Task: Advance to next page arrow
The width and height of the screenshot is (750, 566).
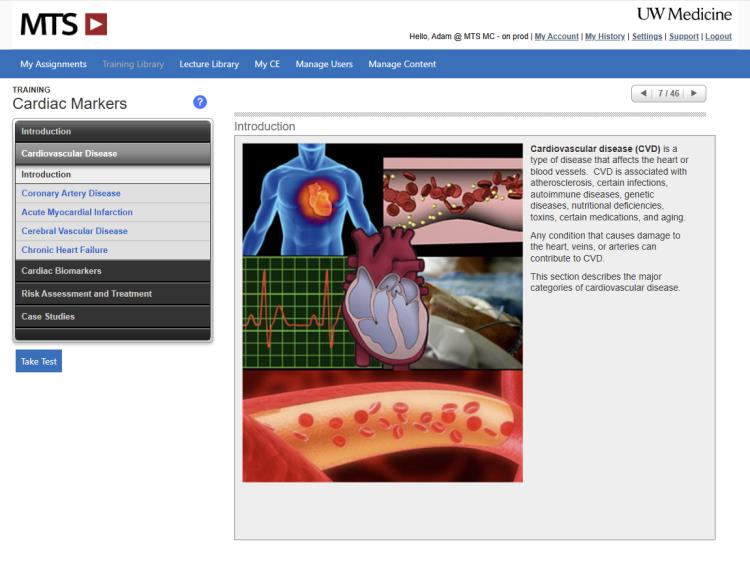Action: tap(695, 93)
